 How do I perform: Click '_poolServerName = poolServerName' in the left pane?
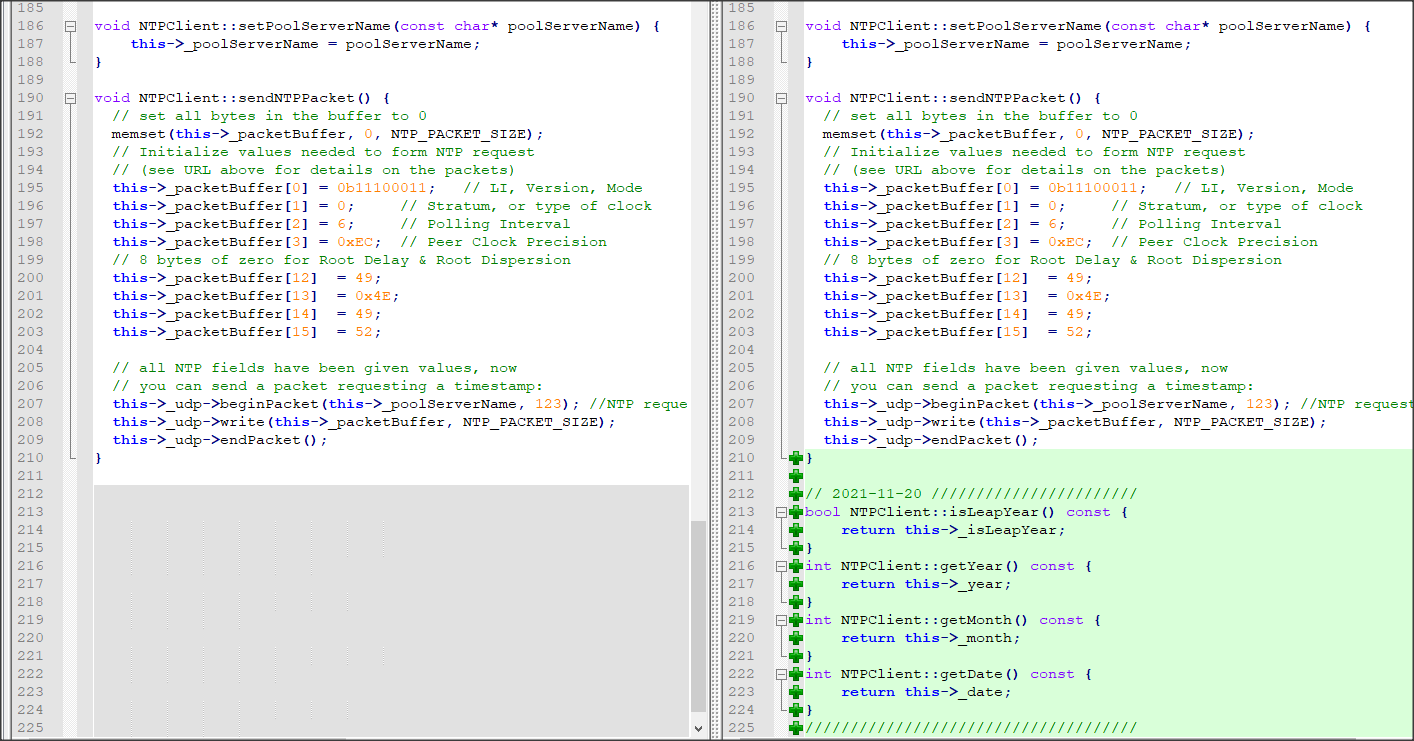327,44
